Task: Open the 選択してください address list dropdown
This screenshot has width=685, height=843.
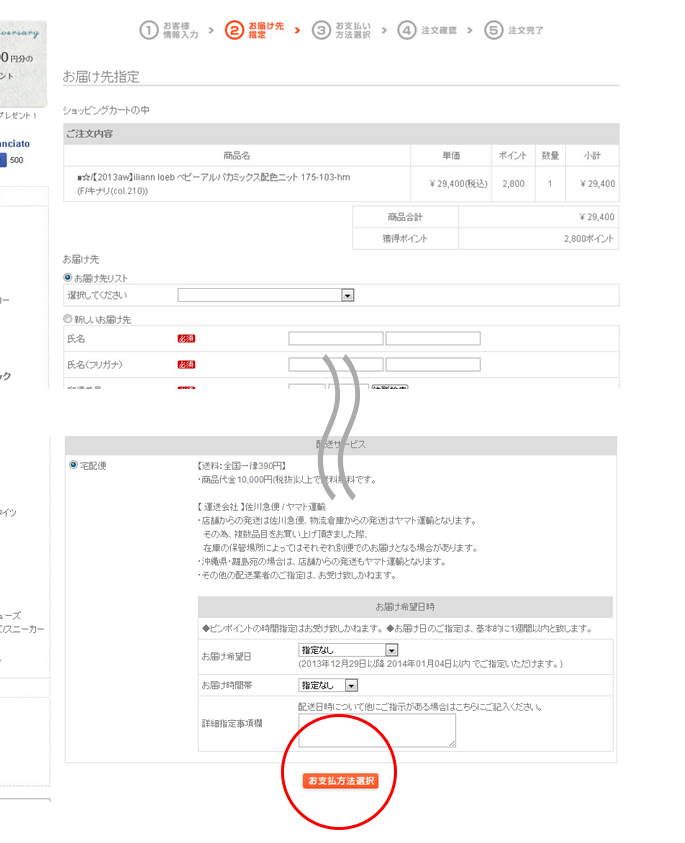Action: 266,295
